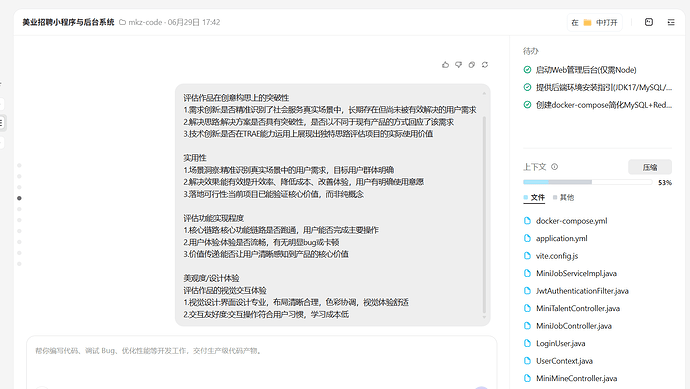Copy the message using the copy icon
The height and width of the screenshot is (389, 690).
[x=472, y=65]
